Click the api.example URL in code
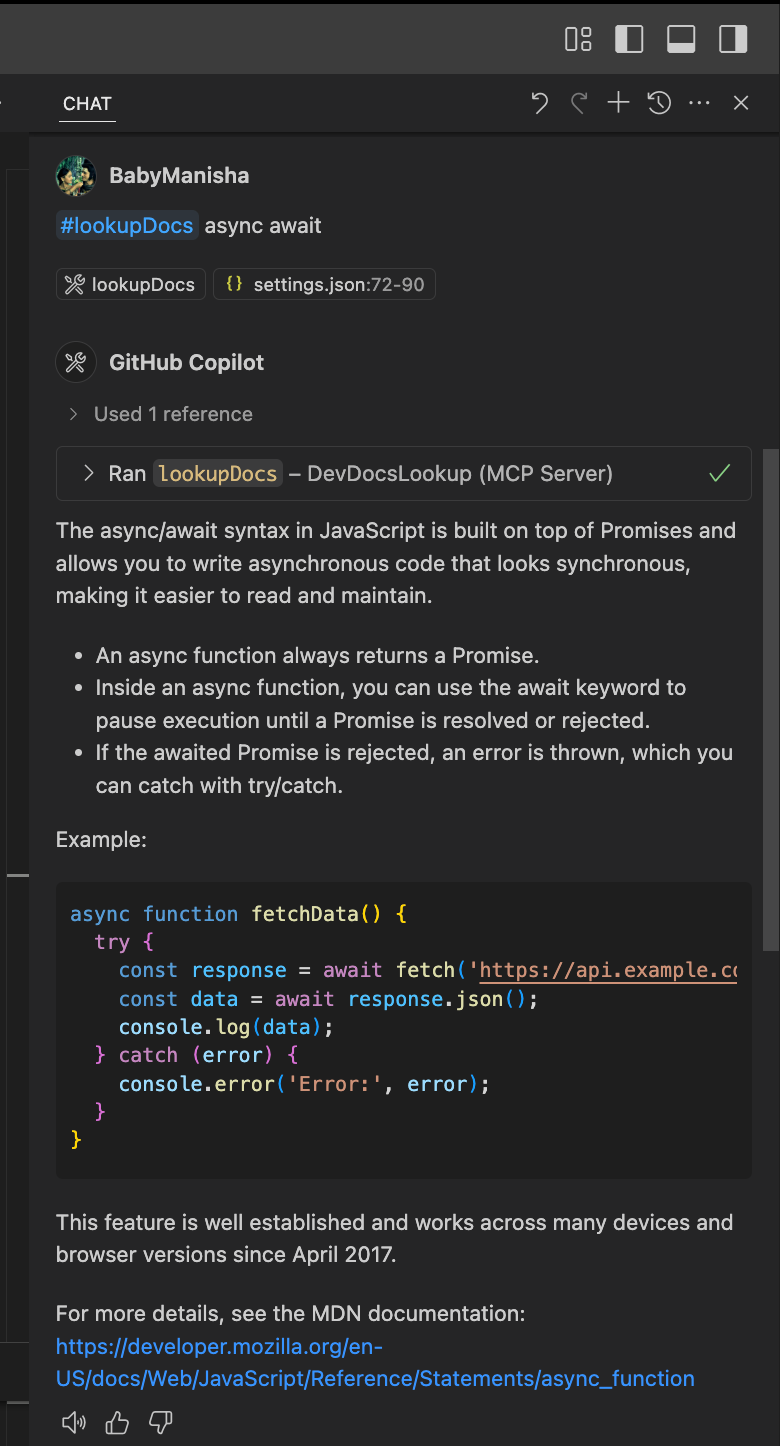Screen dimensions: 780x1446 coord(608,970)
